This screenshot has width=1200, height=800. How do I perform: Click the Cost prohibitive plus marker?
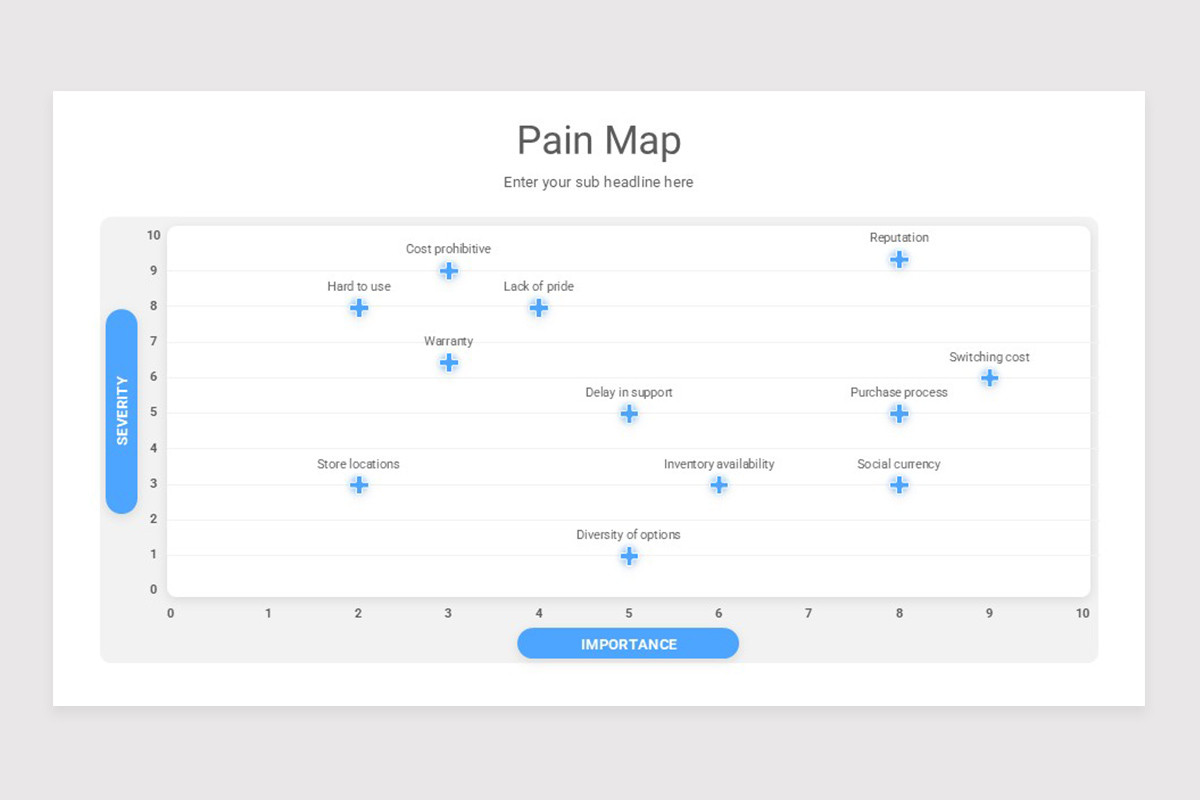click(x=448, y=271)
